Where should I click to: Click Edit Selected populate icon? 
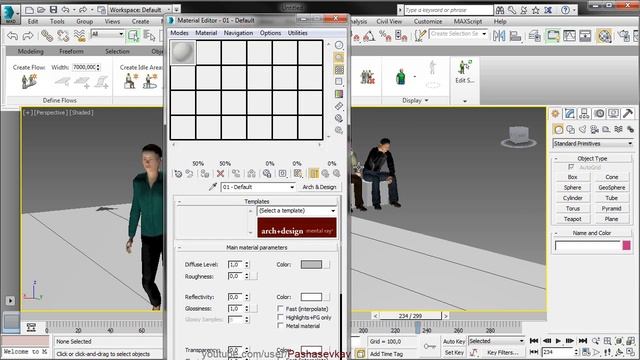tap(465, 72)
